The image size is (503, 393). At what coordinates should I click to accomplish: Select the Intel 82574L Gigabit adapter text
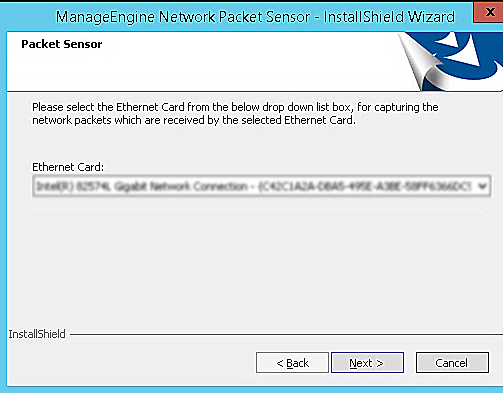(142, 186)
